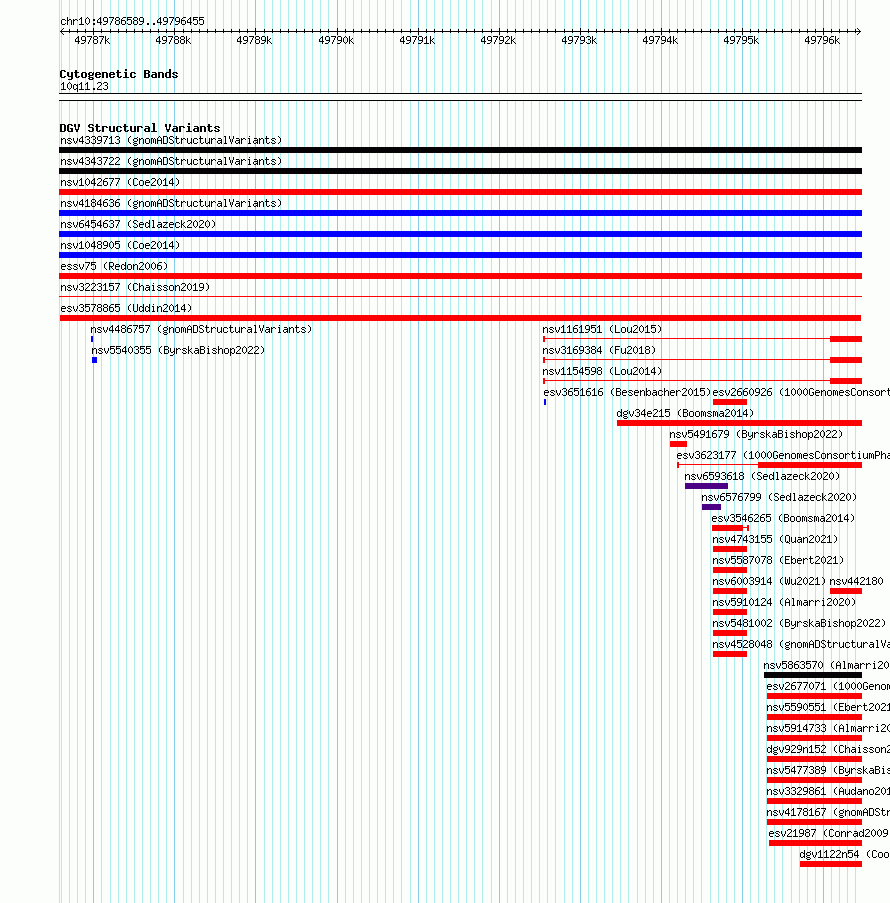Click chr10:49786589..49796455 region label
Viewport: 890px width, 903px height.
tap(132, 21)
